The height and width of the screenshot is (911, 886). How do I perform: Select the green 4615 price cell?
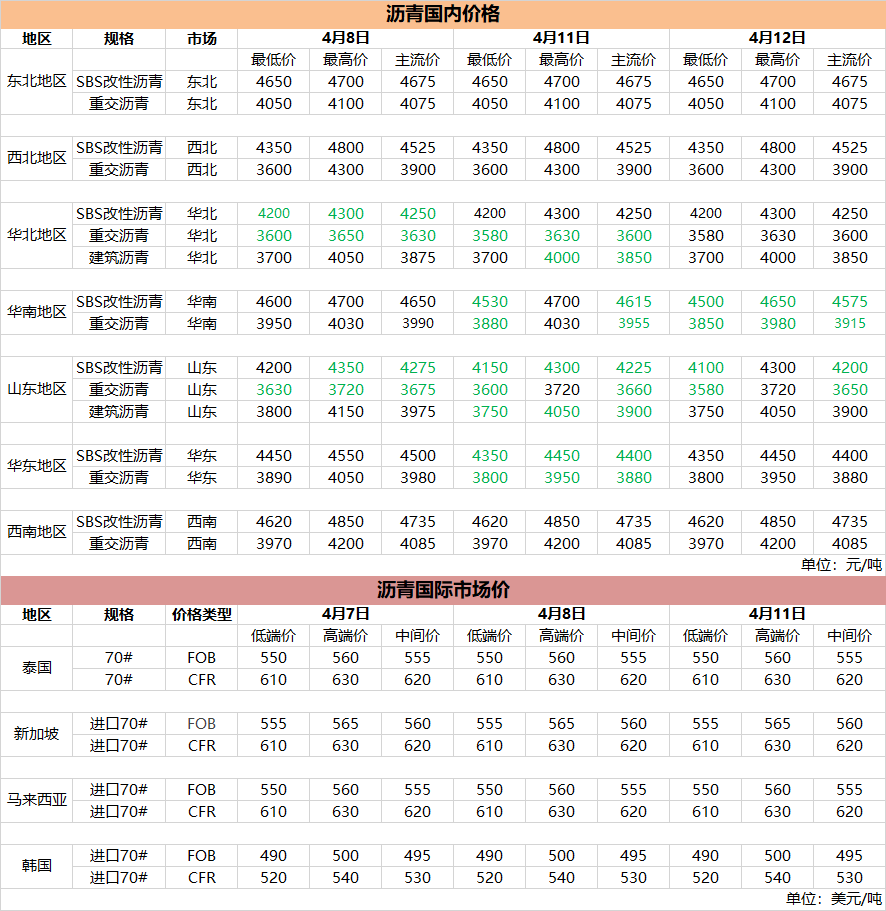coord(633,302)
